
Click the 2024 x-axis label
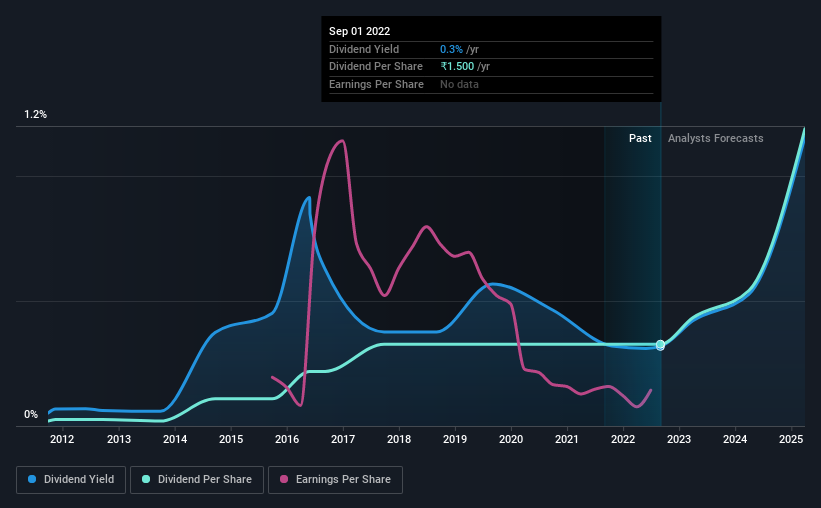coord(735,439)
